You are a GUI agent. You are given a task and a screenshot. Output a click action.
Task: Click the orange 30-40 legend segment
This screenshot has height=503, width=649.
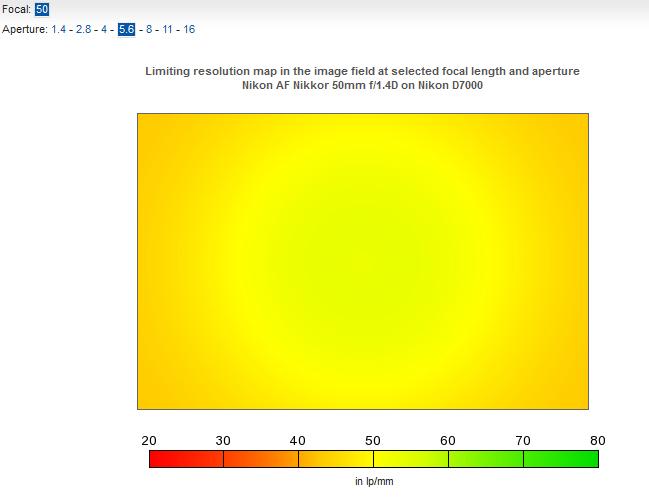(261, 459)
